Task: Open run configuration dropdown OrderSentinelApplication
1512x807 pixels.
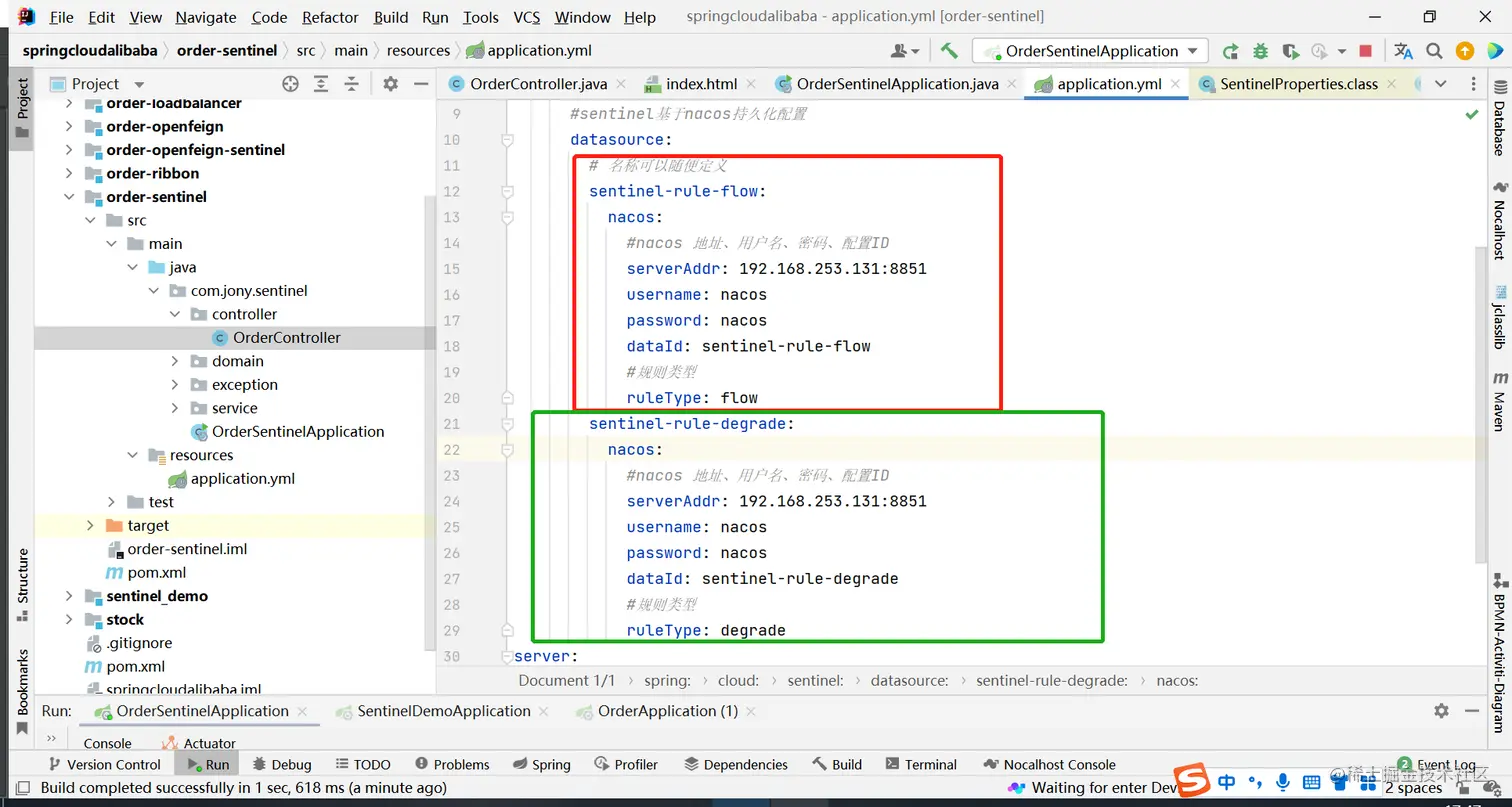Action: pos(1091,51)
